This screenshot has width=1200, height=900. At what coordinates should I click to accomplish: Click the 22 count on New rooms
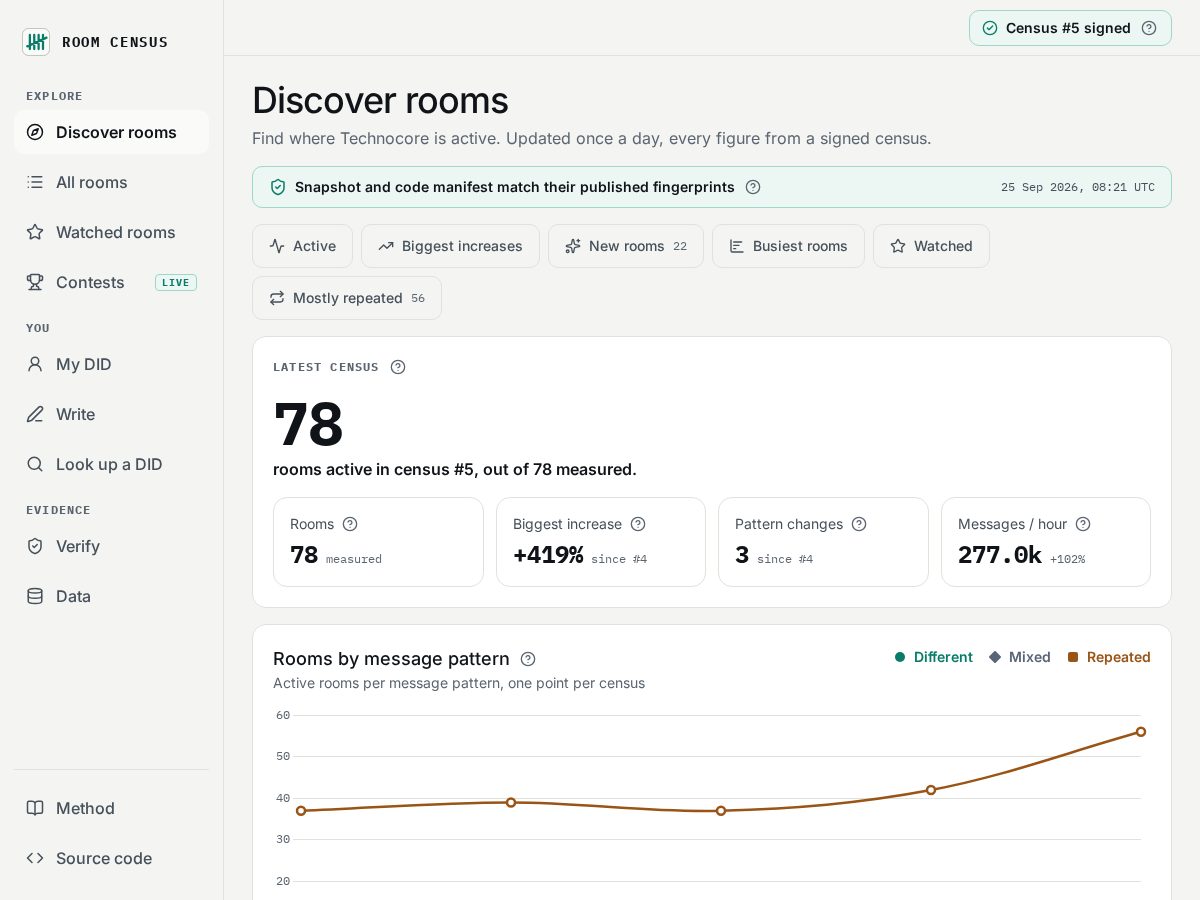680,246
